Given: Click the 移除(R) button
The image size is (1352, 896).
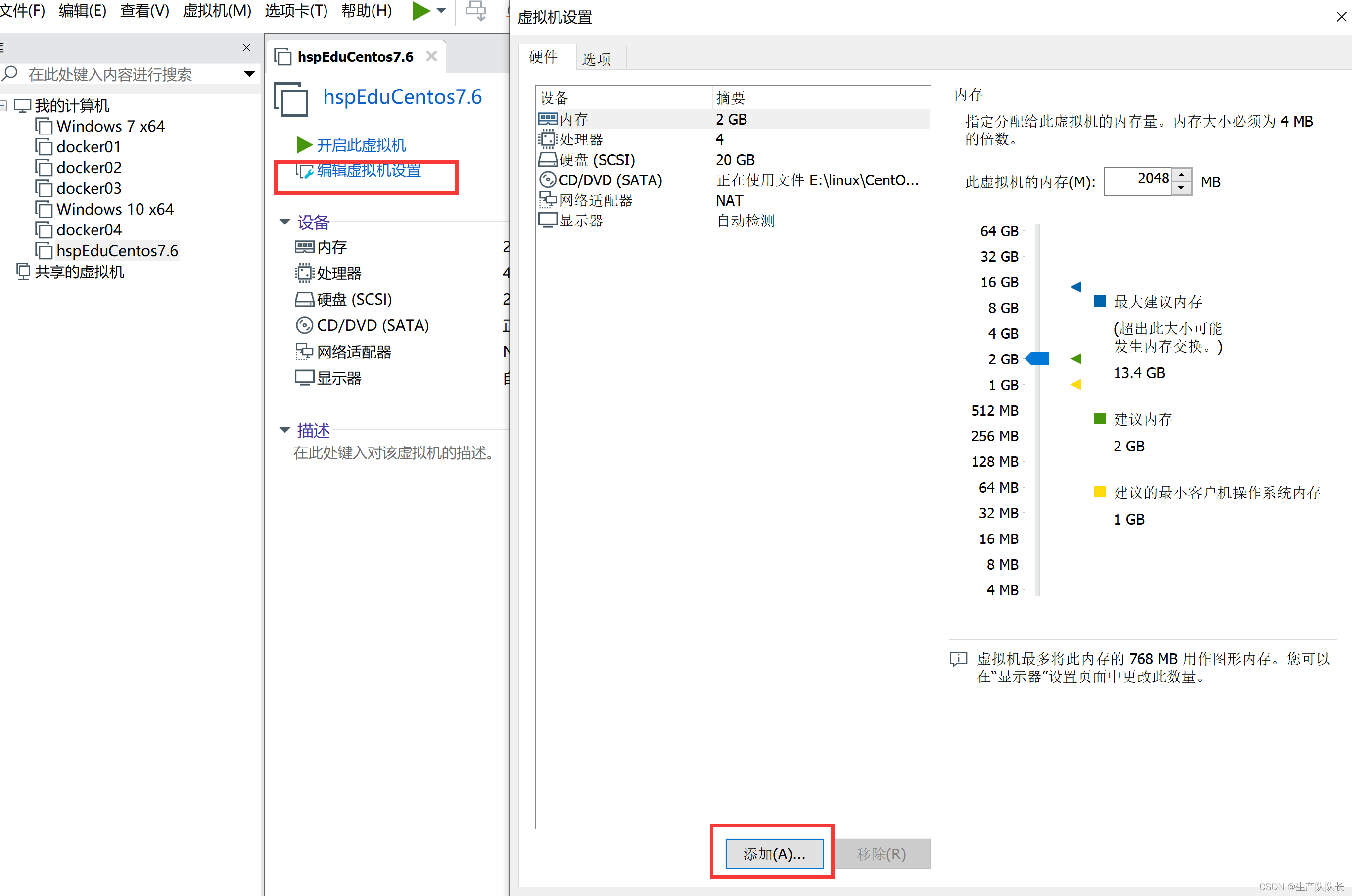Looking at the screenshot, I should coord(882,853).
